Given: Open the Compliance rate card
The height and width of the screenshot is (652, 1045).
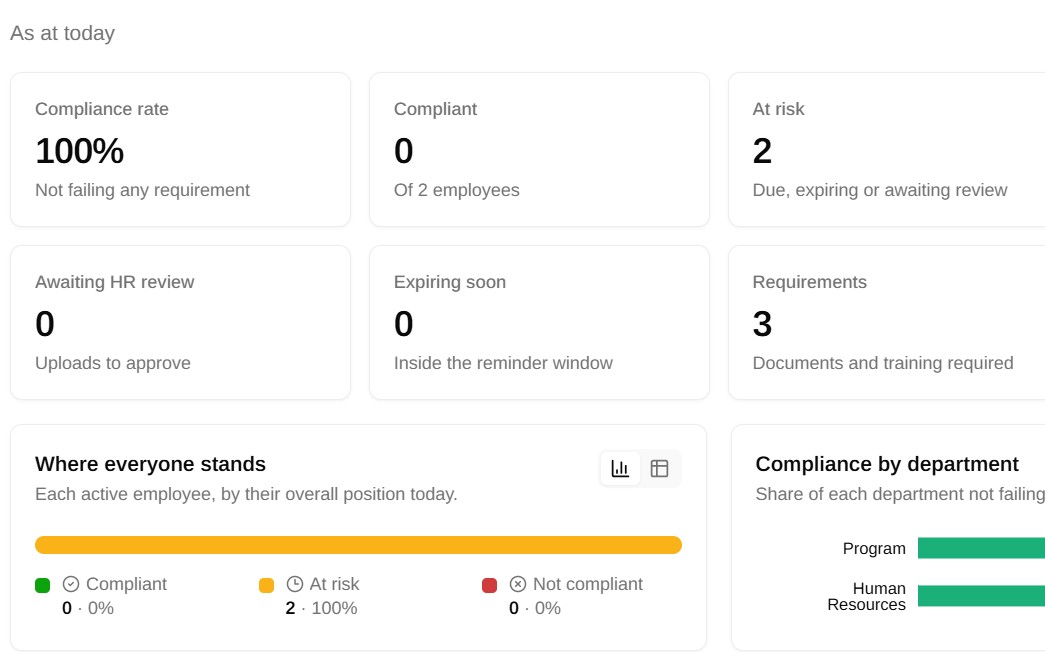Looking at the screenshot, I should coord(180,149).
